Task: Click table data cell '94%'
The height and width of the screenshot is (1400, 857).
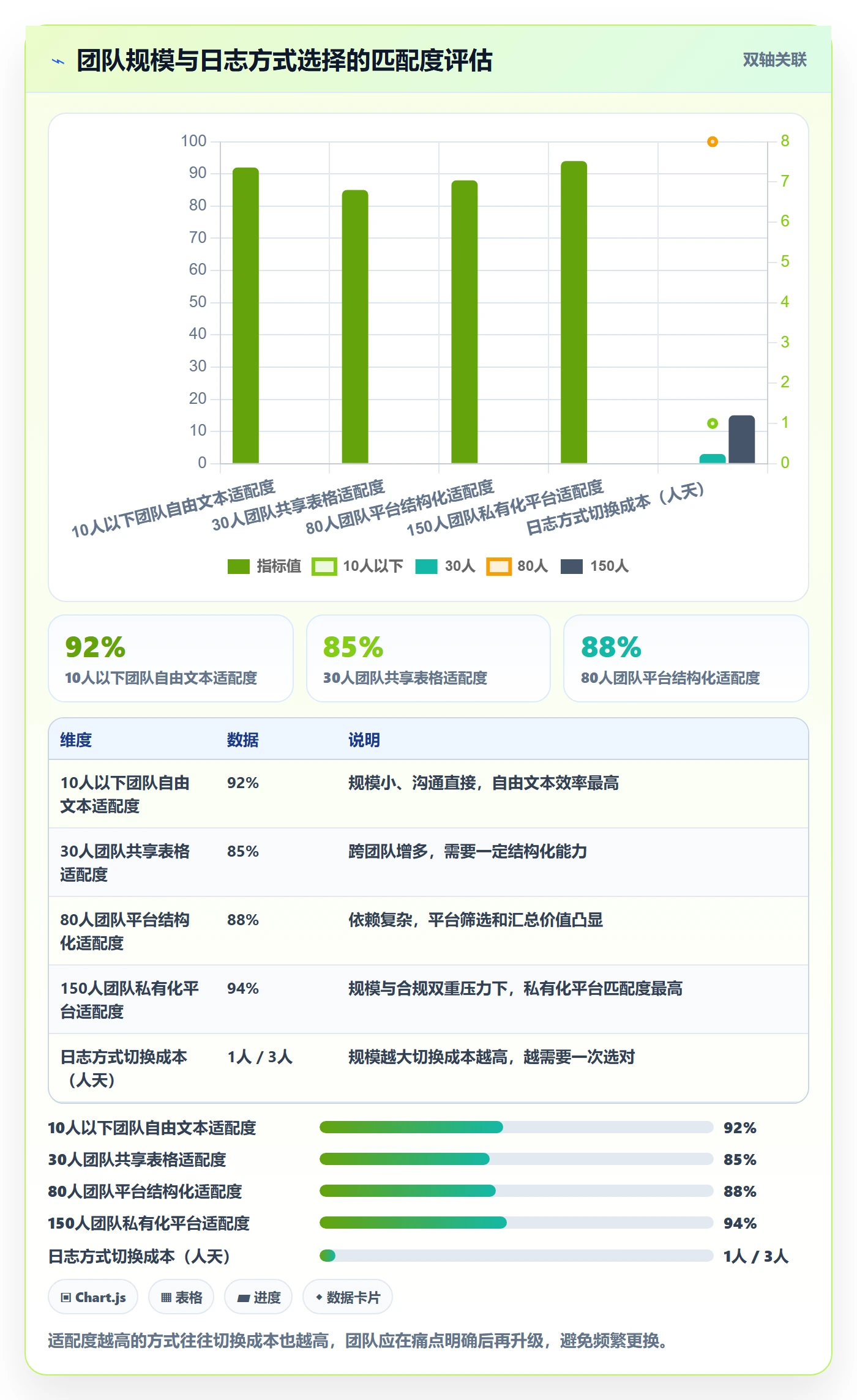Action: tap(243, 988)
